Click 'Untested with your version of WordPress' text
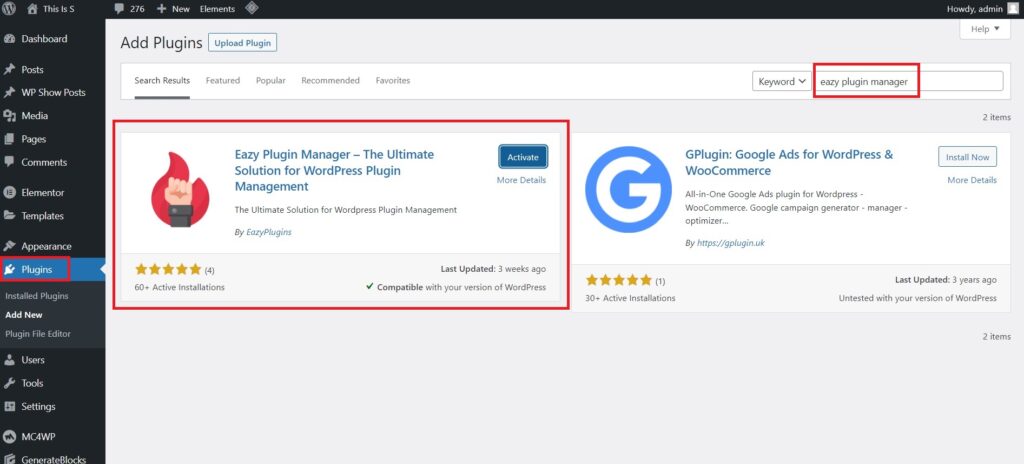Viewport: 1024px width, 464px height. 918,298
